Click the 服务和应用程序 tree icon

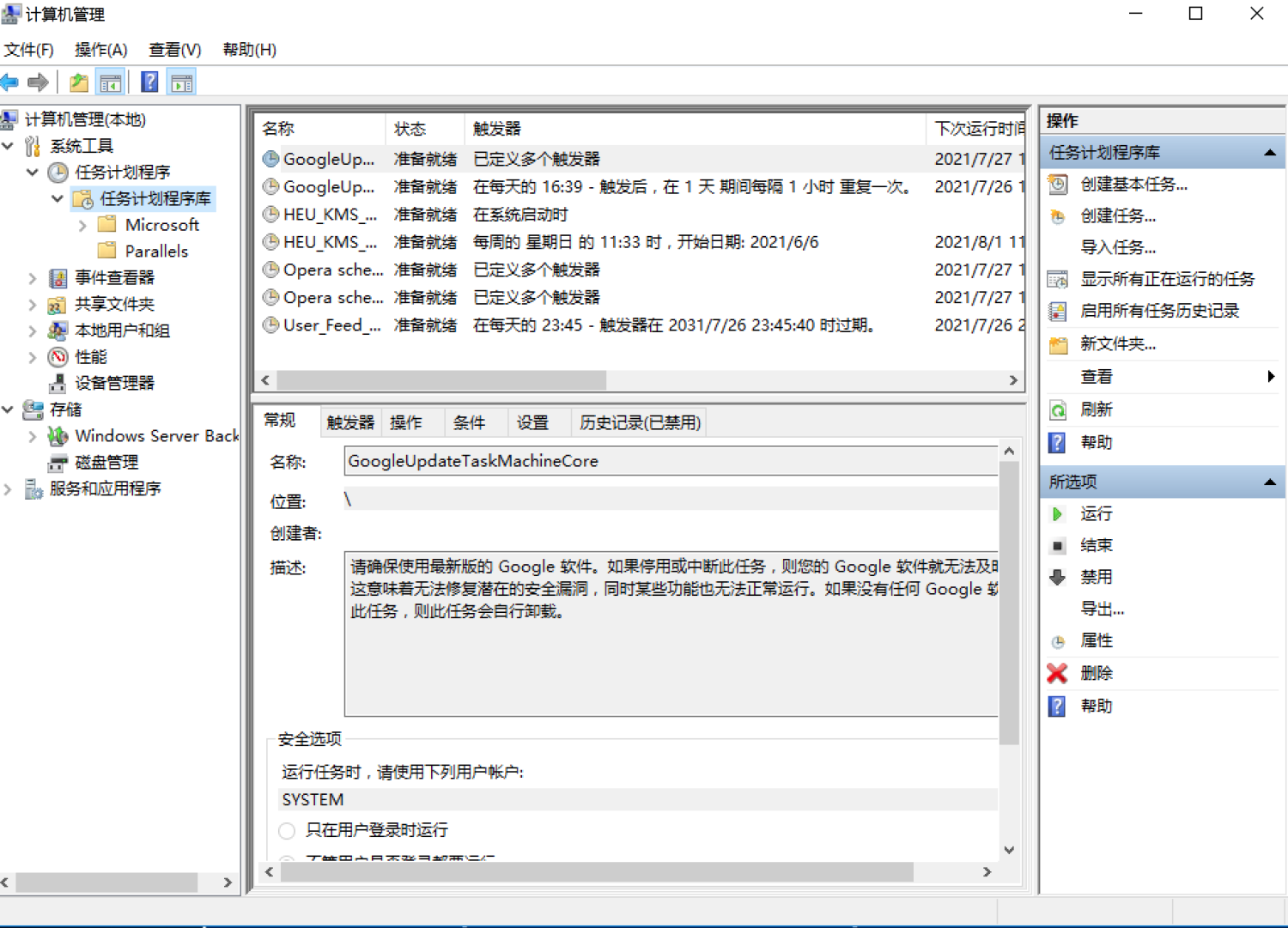[x=33, y=489]
